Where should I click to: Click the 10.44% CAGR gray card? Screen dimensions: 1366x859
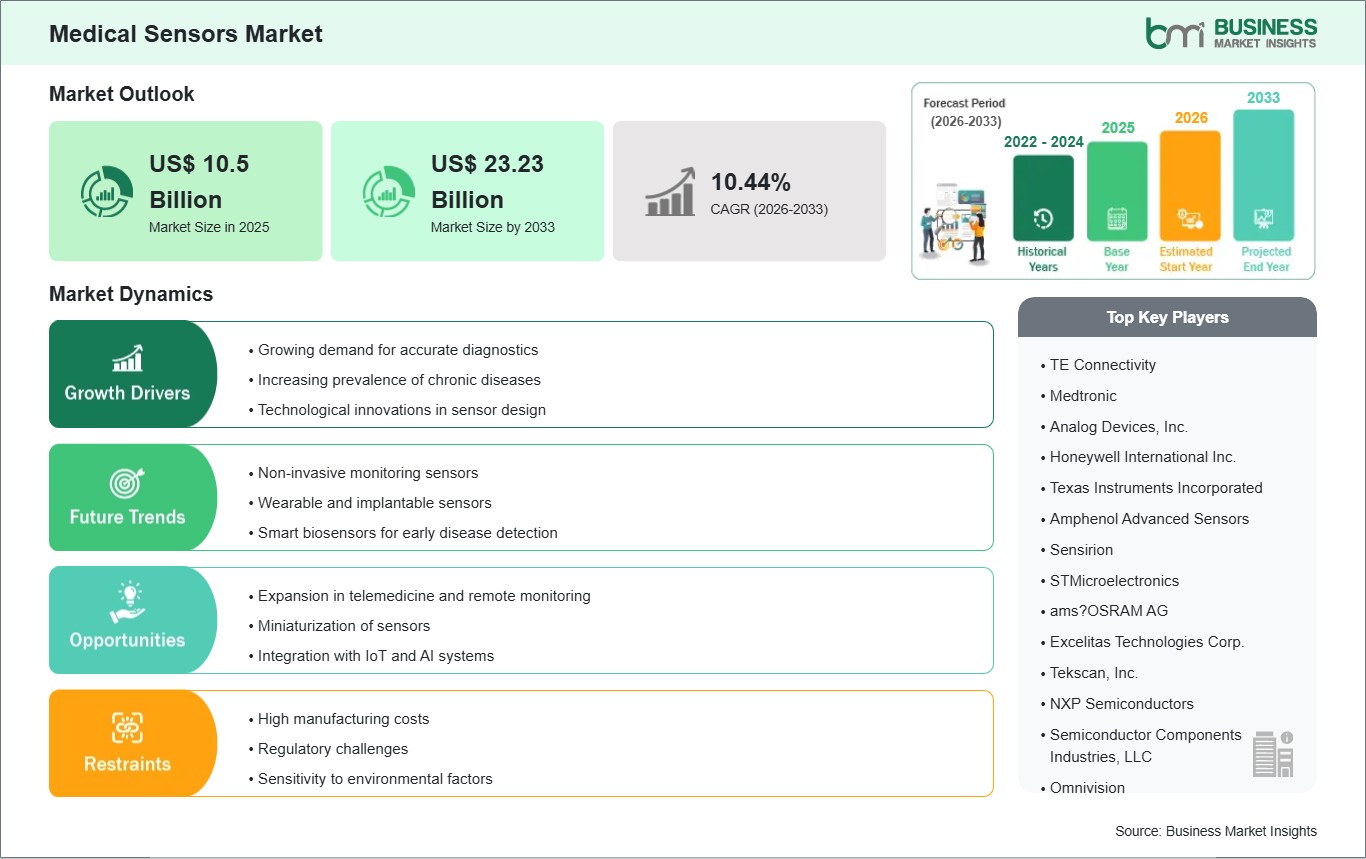click(x=749, y=192)
